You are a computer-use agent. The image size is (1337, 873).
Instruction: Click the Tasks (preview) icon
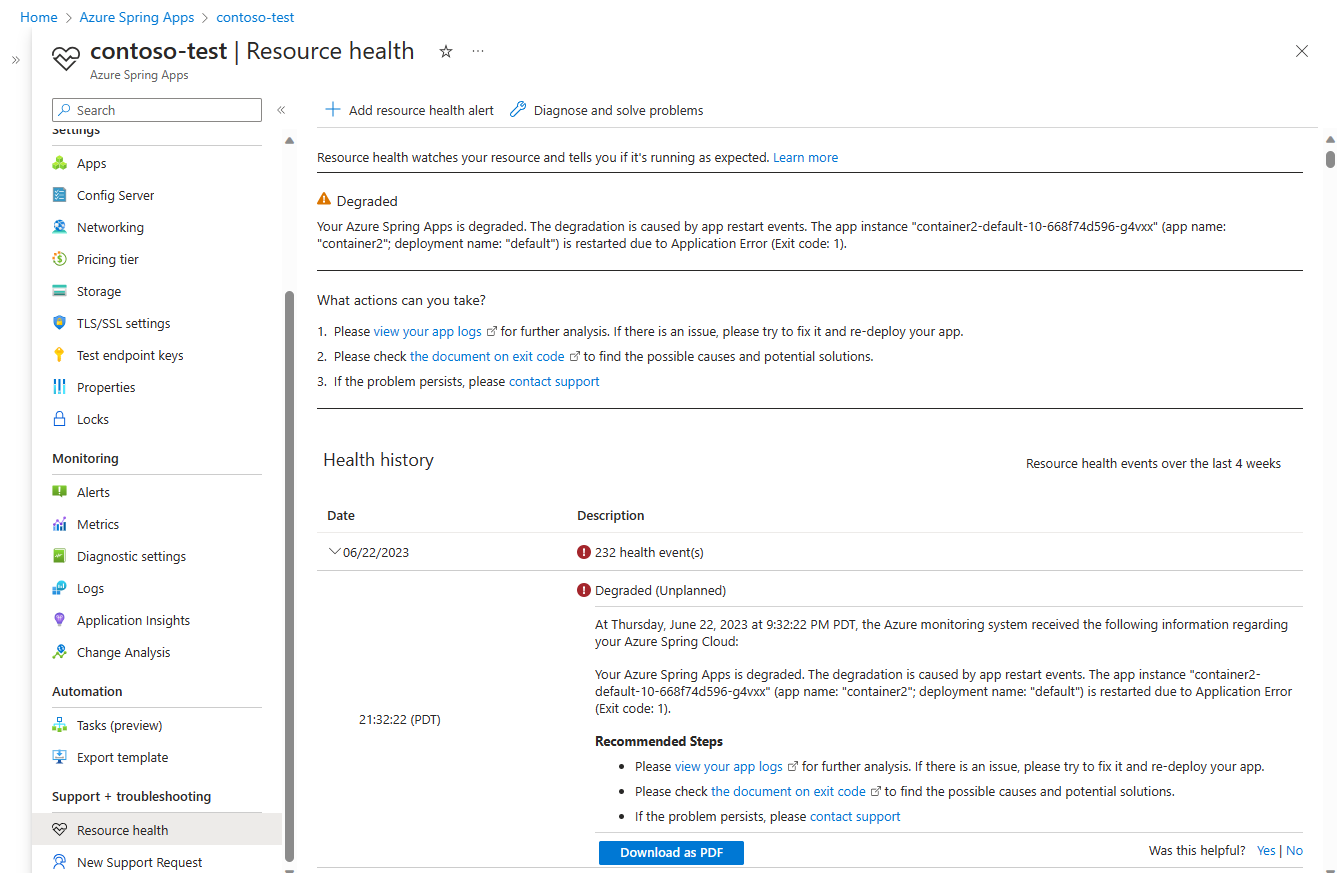coord(60,725)
